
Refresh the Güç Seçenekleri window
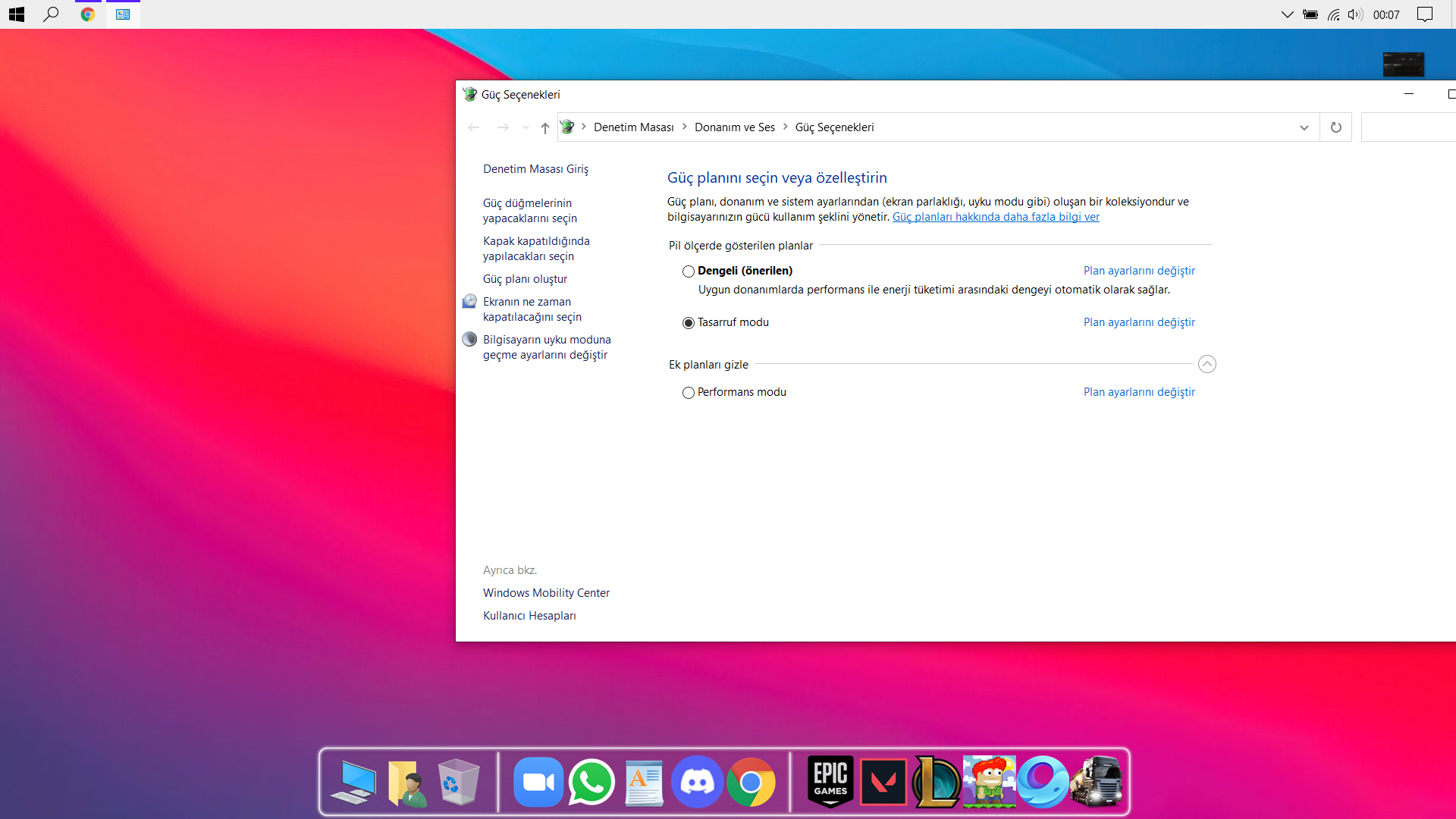[1335, 127]
